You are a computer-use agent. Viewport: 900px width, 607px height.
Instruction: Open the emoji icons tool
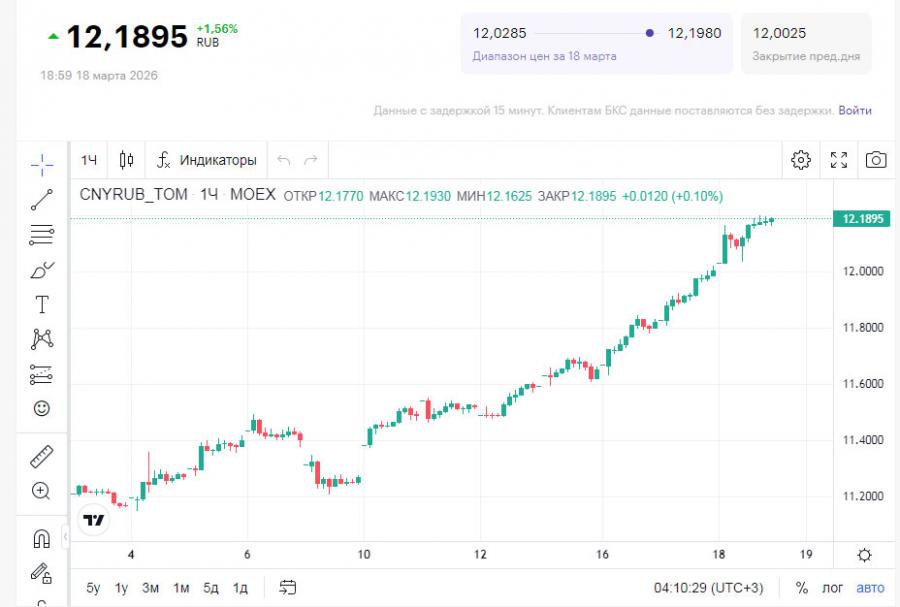41,409
